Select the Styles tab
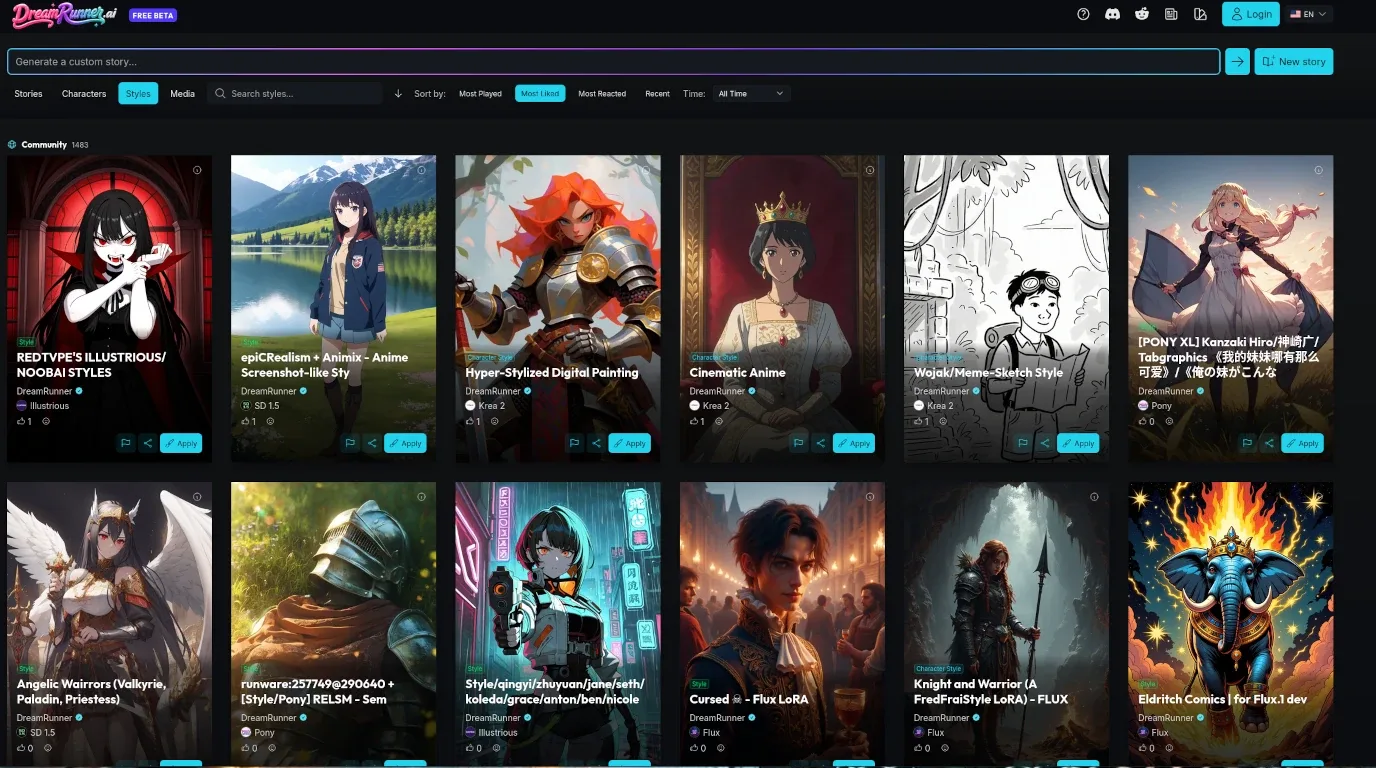Screen dimensions: 1376x768 (x=138, y=94)
